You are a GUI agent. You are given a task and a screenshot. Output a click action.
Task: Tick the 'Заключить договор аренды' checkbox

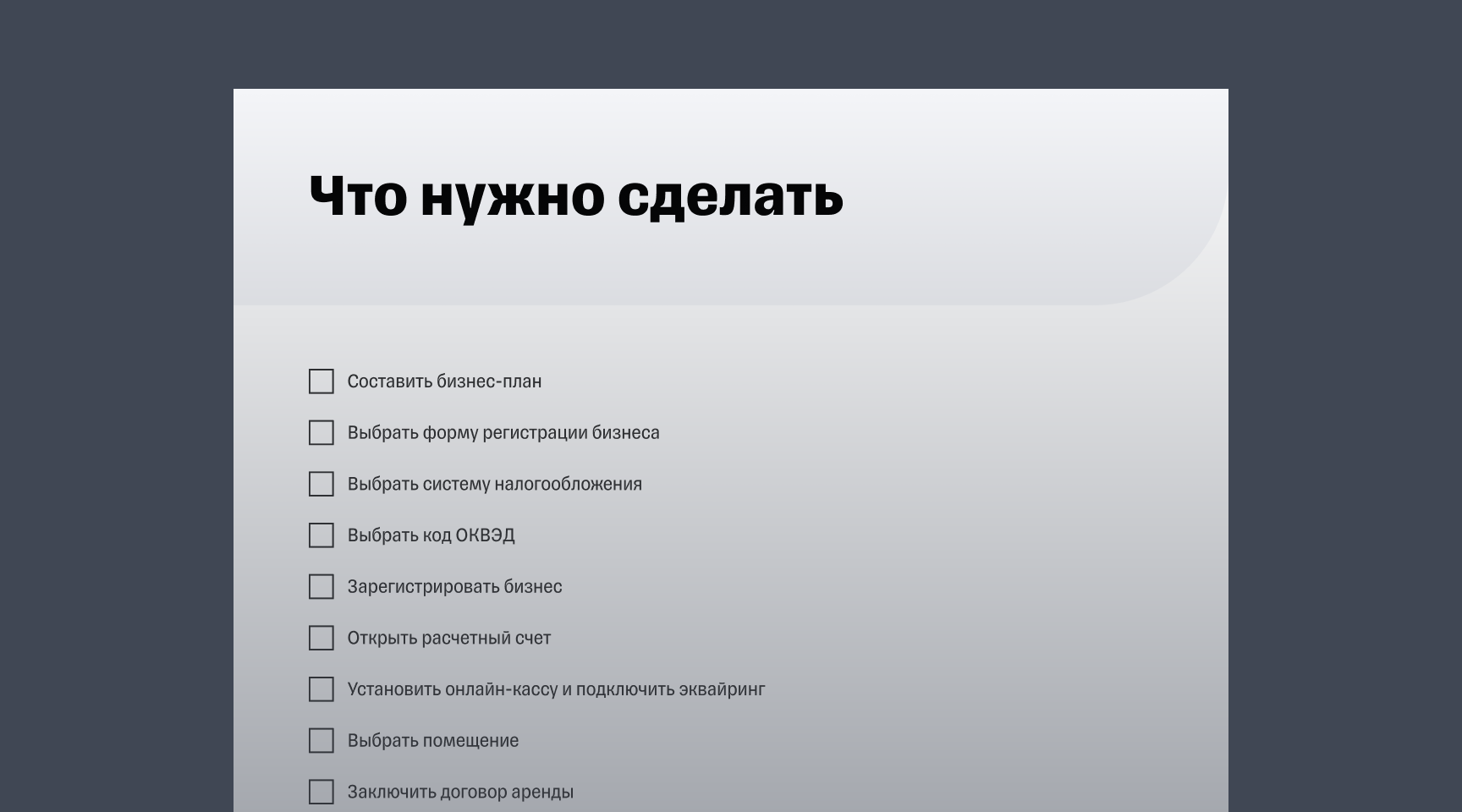point(322,792)
